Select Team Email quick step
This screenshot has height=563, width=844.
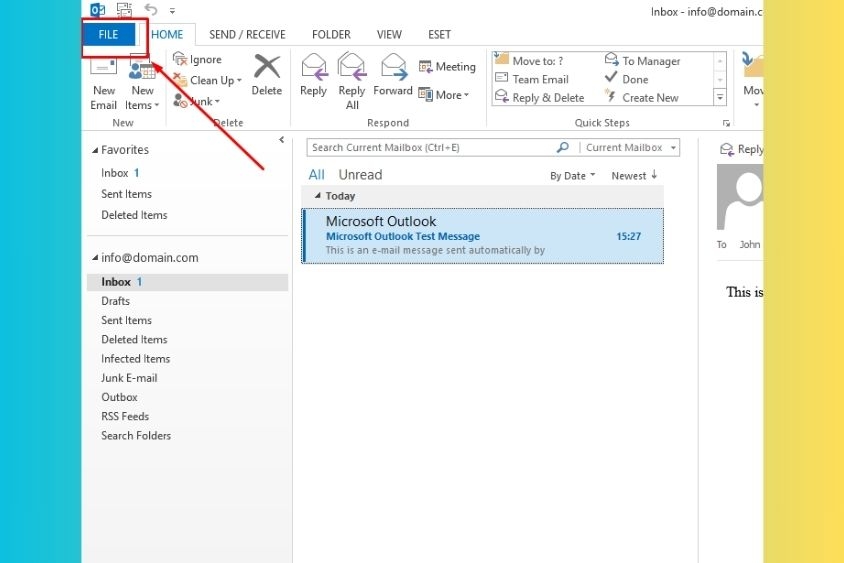pos(531,79)
